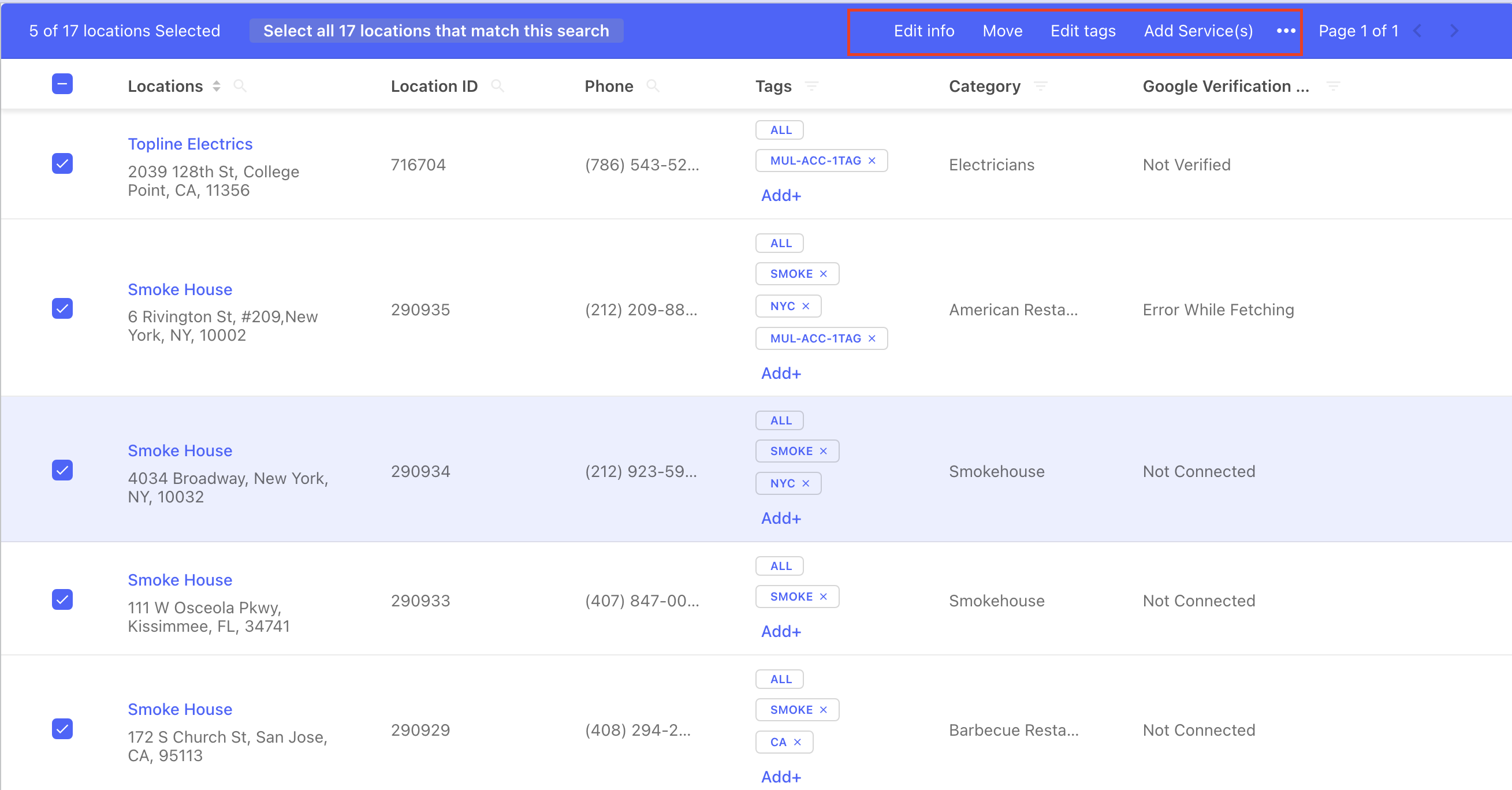The image size is (1512, 790).
Task: Click the Barbecue Resta... category cell
Action: pos(1014,730)
